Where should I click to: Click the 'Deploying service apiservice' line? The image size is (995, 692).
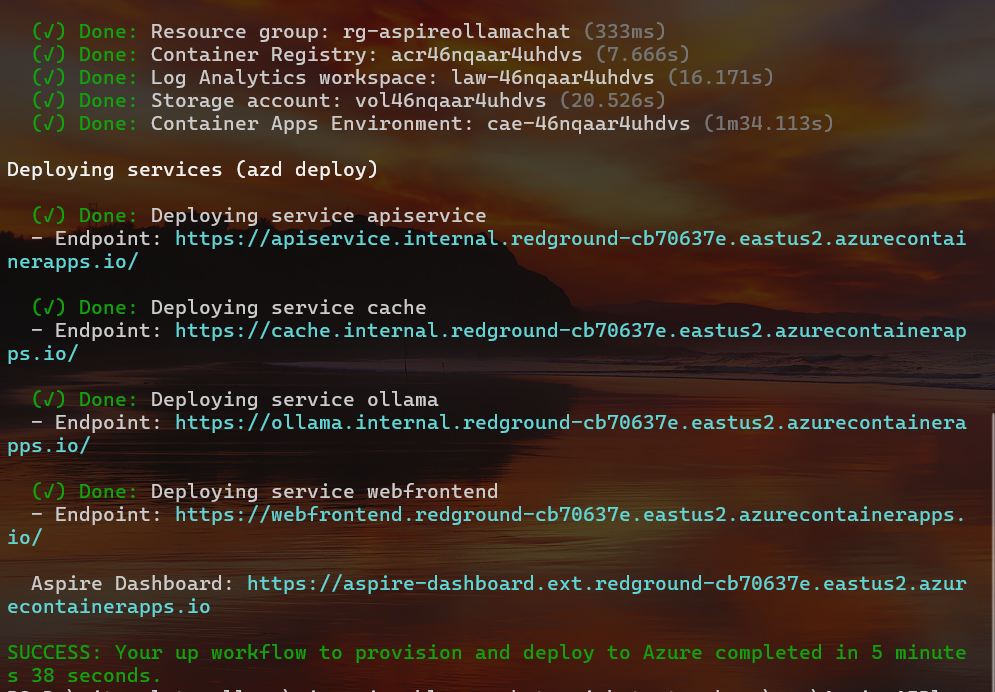click(x=319, y=216)
